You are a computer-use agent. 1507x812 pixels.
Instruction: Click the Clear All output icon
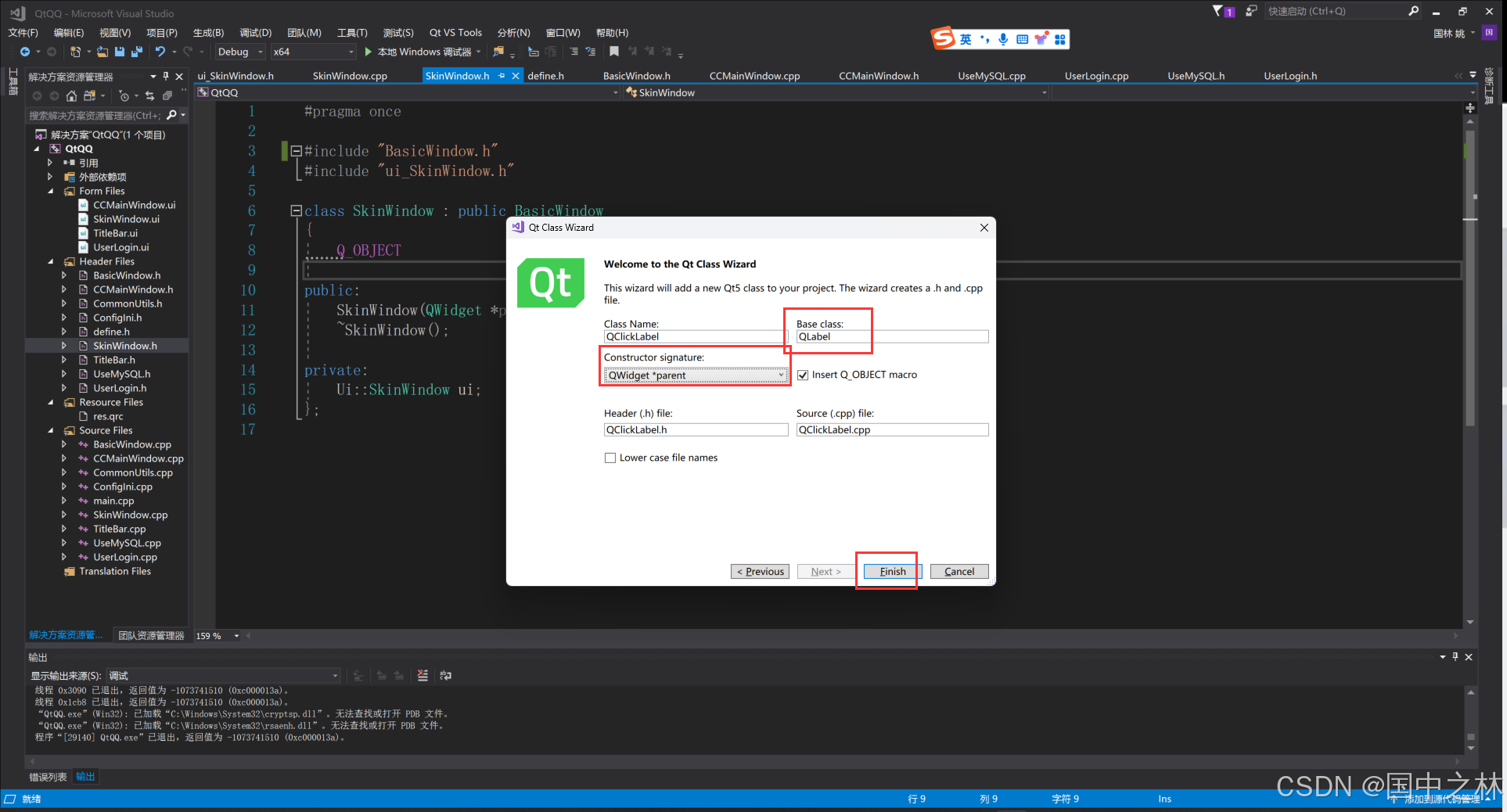tap(423, 675)
